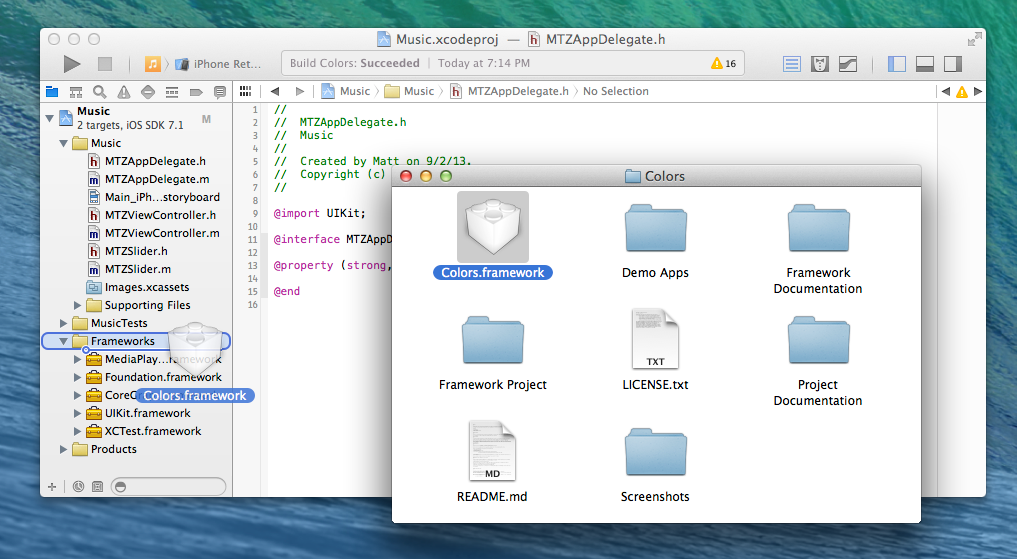Switch to the Standard editor
This screenshot has width=1017, height=559.
[x=791, y=64]
